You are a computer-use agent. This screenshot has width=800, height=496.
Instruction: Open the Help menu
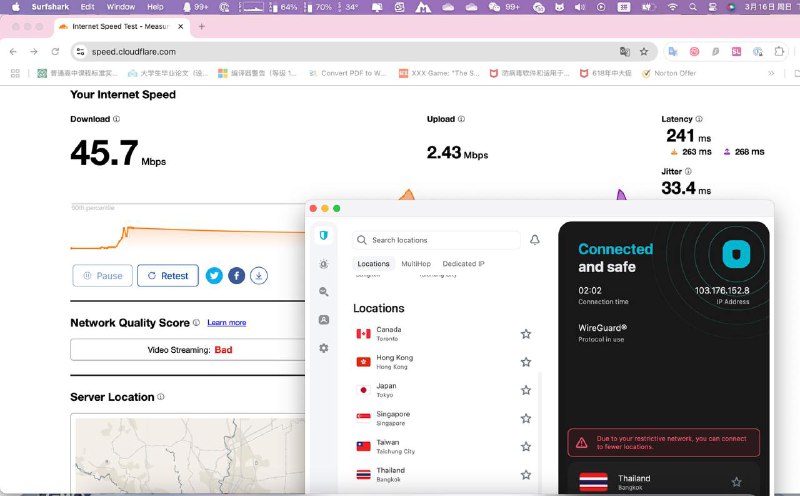click(x=155, y=7)
